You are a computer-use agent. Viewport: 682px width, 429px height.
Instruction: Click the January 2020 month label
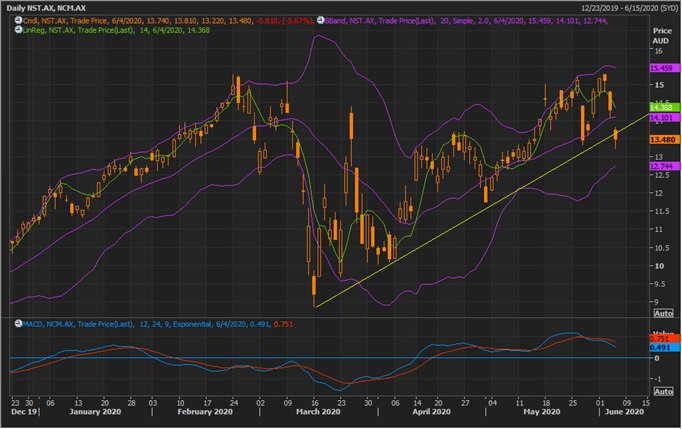coord(95,412)
